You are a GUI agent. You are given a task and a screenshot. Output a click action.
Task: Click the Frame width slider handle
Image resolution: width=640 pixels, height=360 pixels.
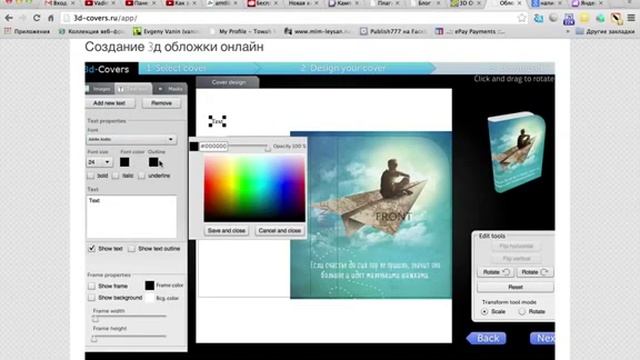(95, 318)
